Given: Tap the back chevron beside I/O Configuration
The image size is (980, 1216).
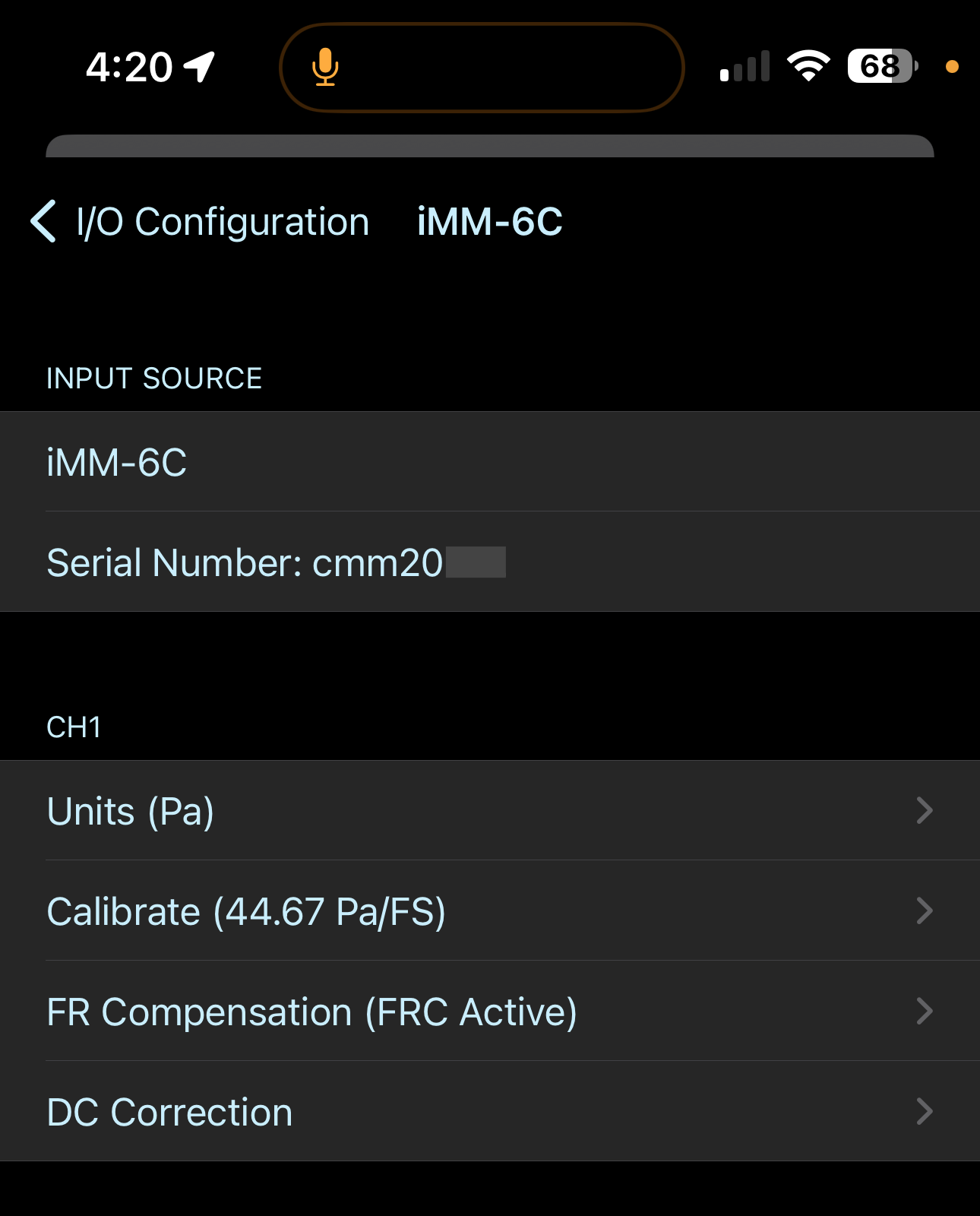Looking at the screenshot, I should click(x=43, y=222).
